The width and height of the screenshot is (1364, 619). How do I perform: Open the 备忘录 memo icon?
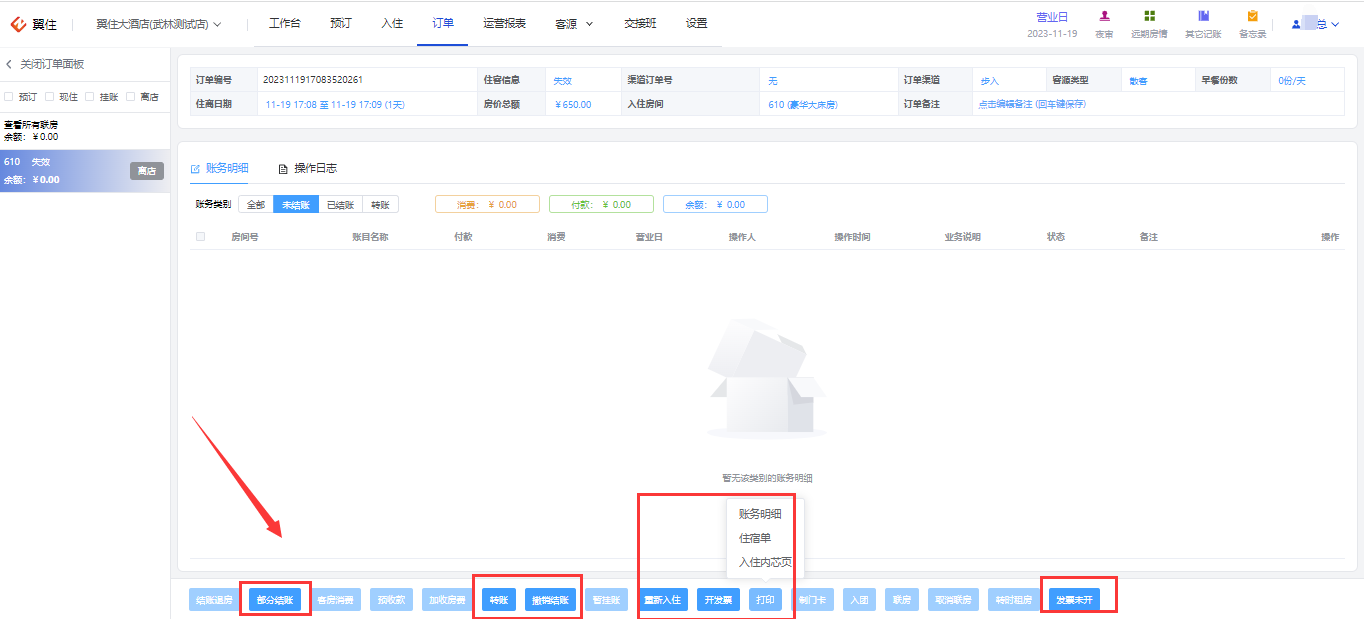point(1252,16)
